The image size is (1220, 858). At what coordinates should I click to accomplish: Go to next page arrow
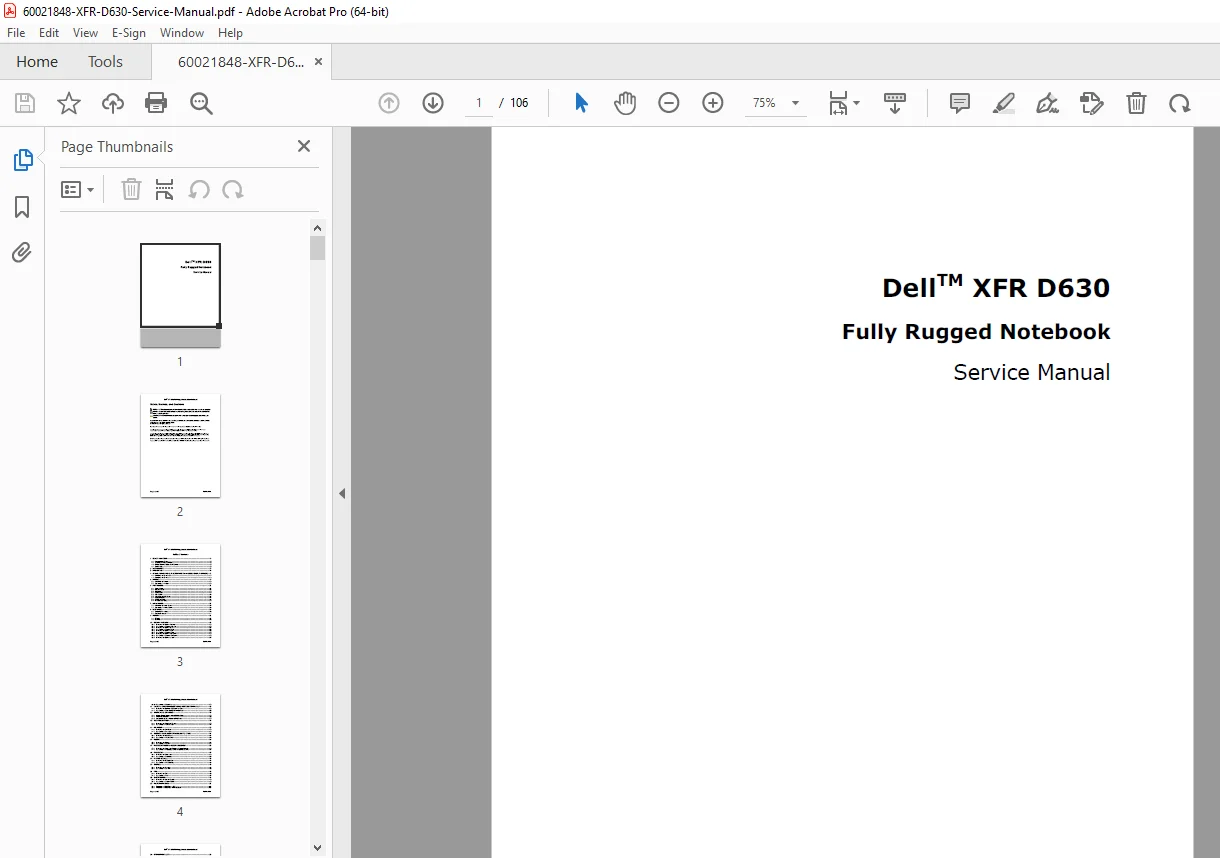(433, 103)
